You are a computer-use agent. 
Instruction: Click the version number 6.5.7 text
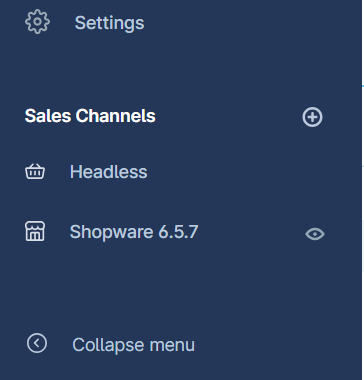tap(178, 232)
